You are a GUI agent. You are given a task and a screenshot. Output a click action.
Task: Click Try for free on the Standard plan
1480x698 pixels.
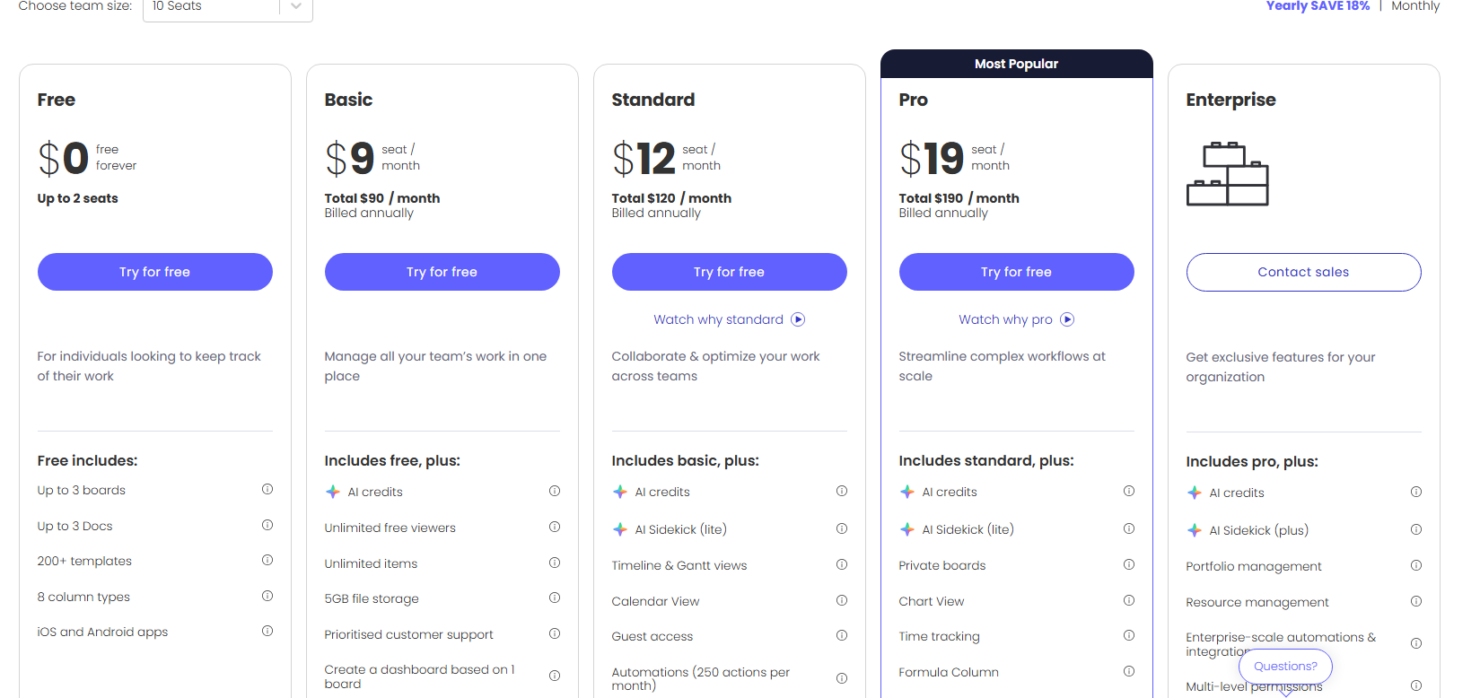729,271
